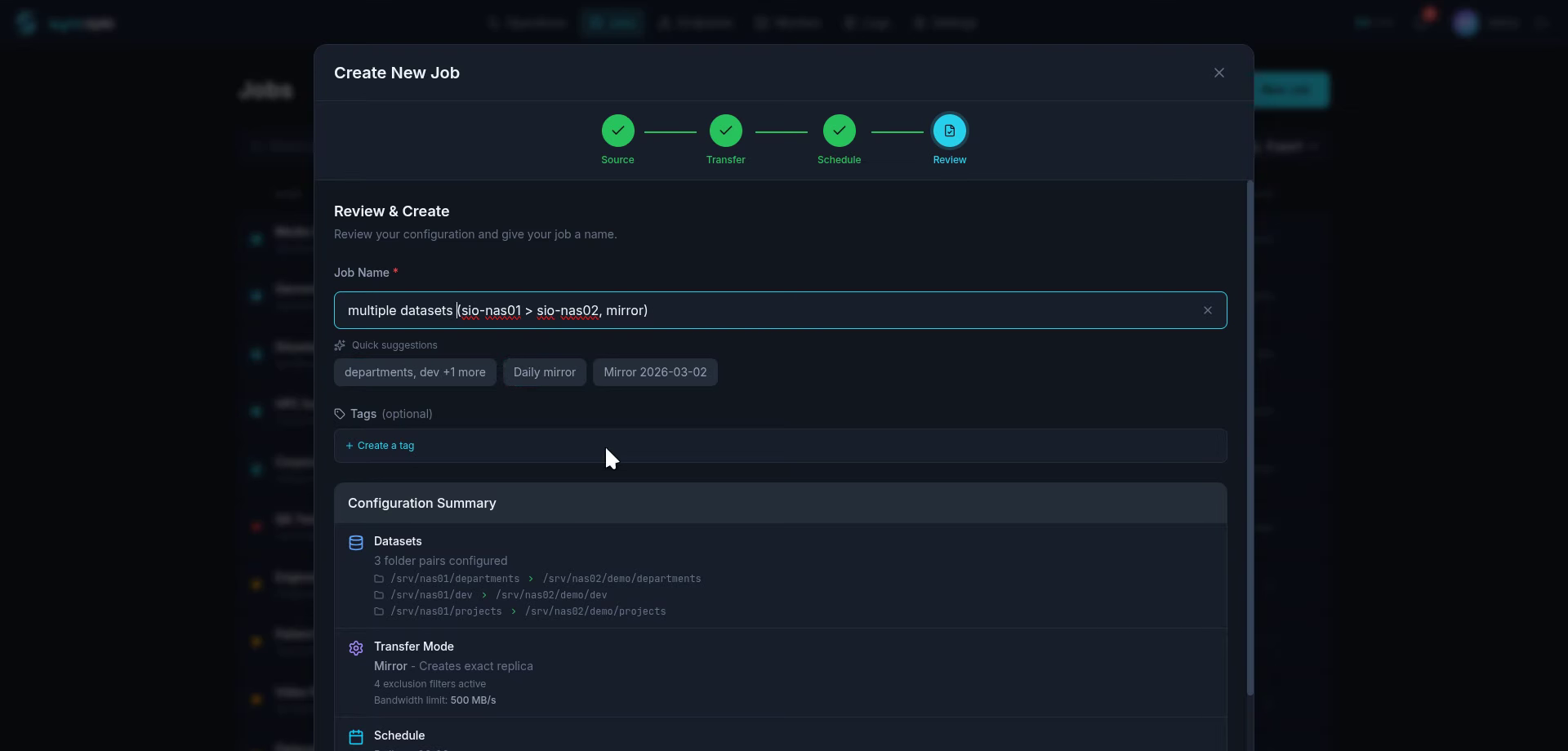Select the '4 exclusion filters active' text
Viewport: 1568px width, 751px height.
[430, 684]
